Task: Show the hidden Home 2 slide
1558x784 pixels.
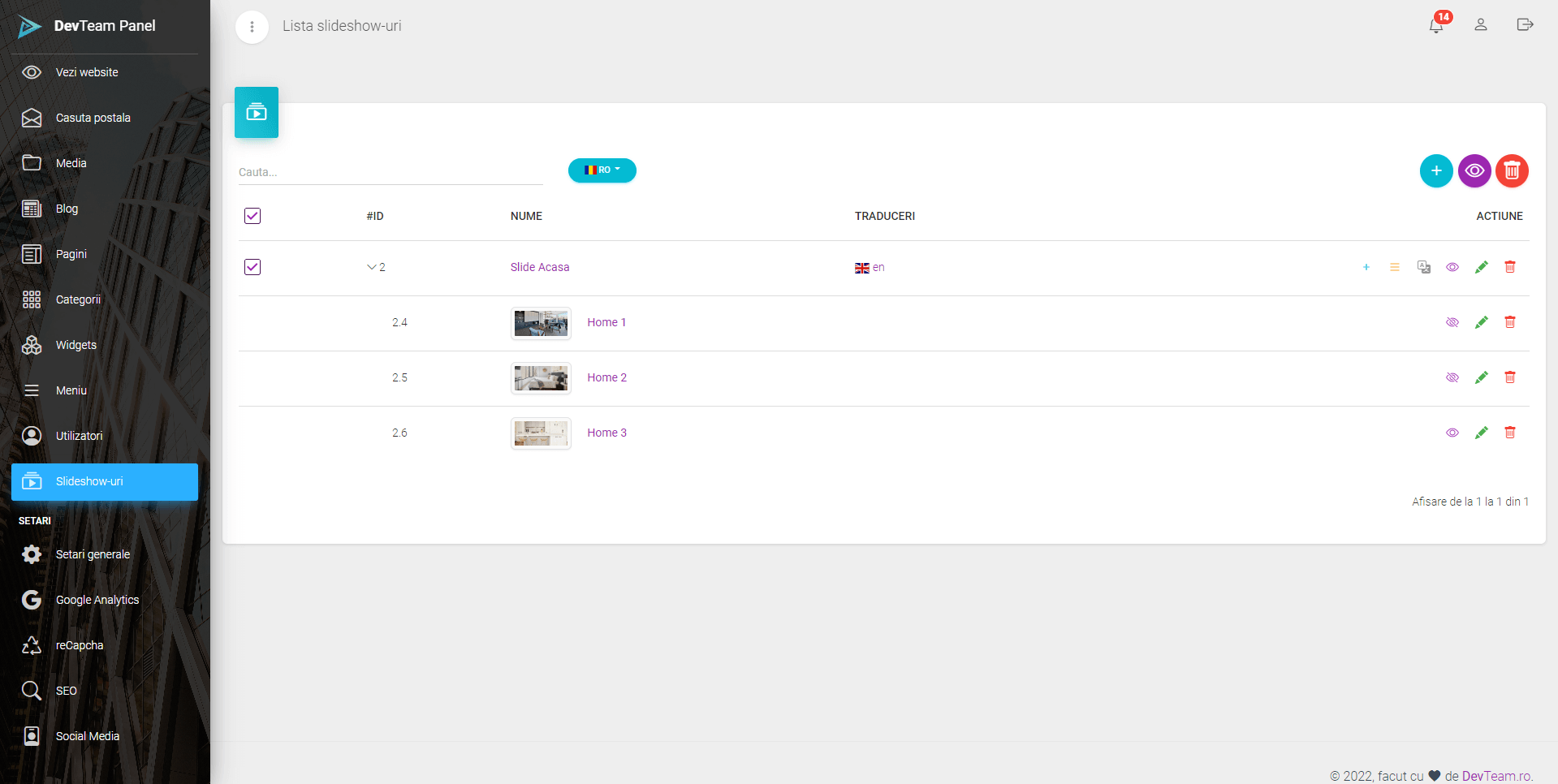Action: point(1452,377)
